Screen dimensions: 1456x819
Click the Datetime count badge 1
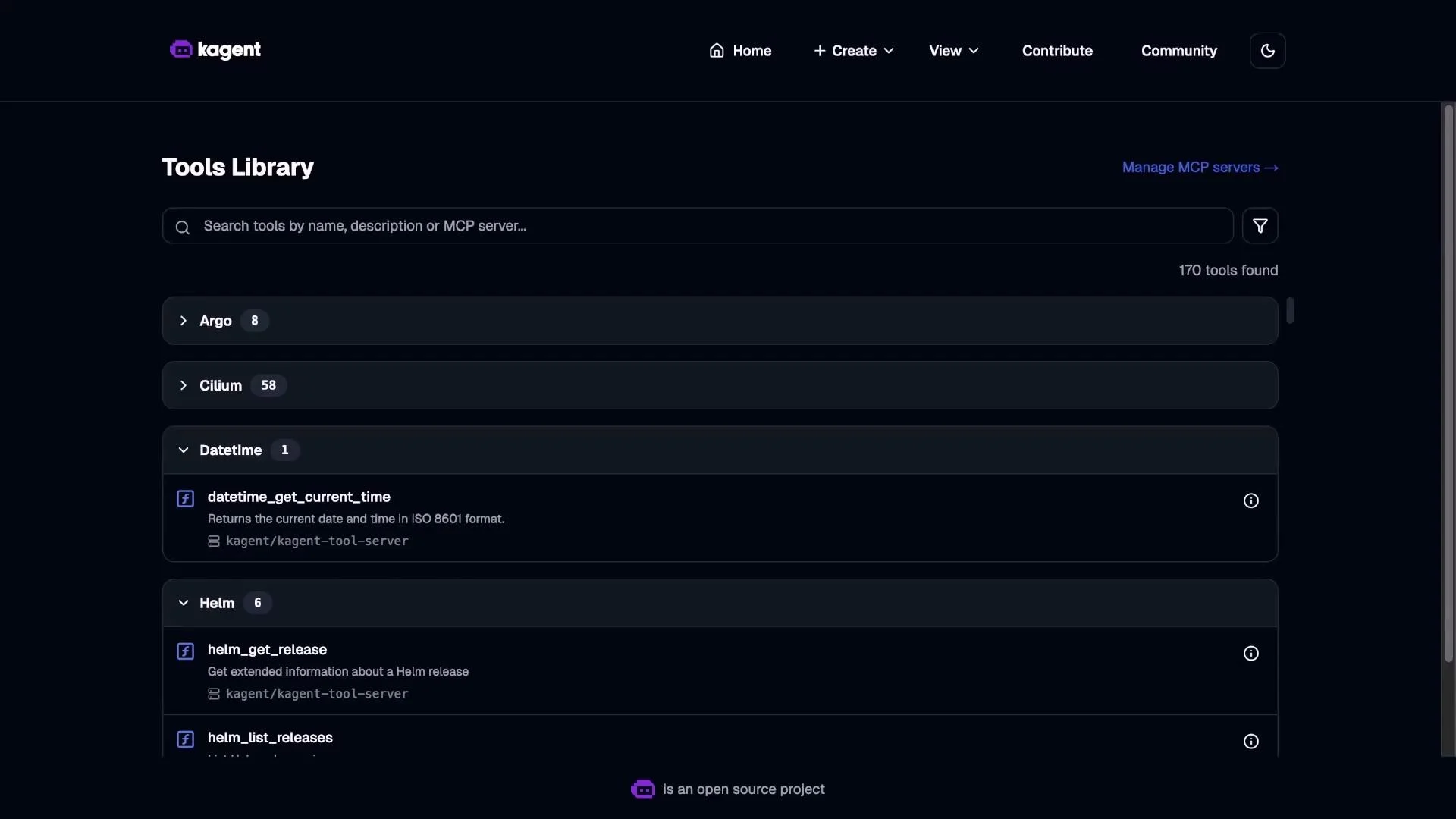click(x=285, y=450)
